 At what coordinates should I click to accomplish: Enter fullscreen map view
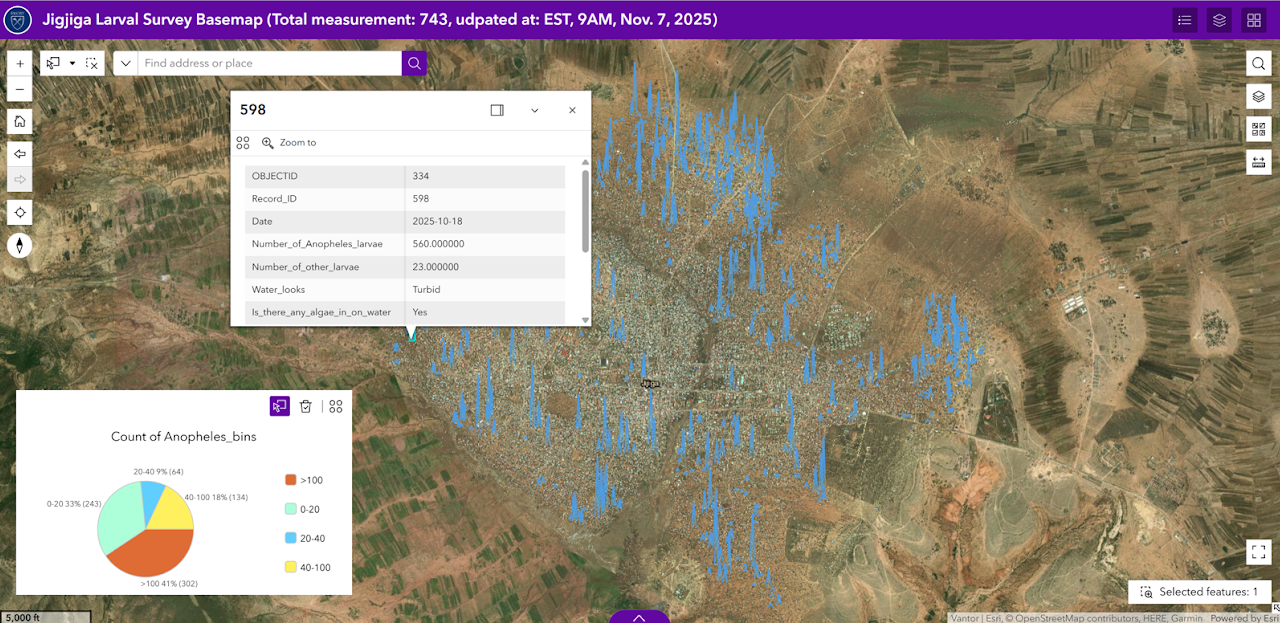tap(1259, 552)
